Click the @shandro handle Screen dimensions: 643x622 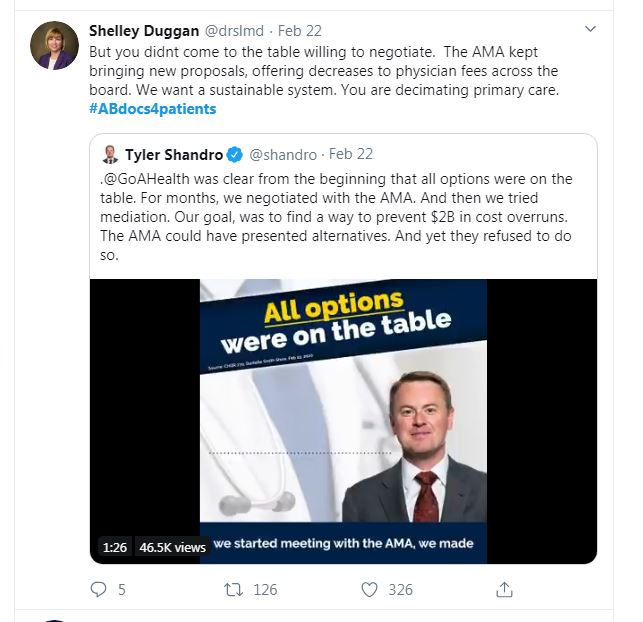click(x=283, y=155)
